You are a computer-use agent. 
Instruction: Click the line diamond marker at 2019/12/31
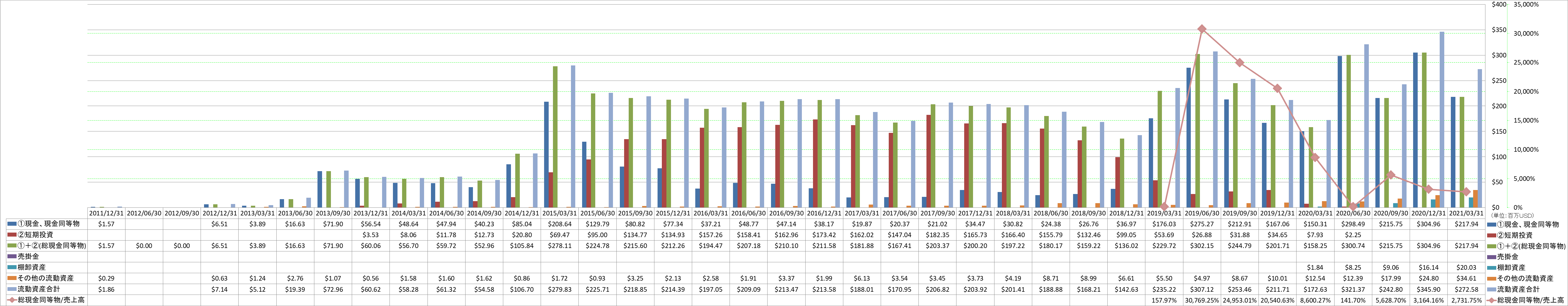click(1277, 89)
